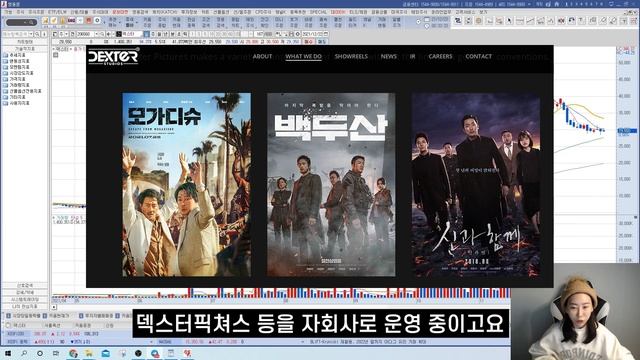Select WHAT WE DO in Dexter navigation
The image size is (640, 360).
point(303,56)
